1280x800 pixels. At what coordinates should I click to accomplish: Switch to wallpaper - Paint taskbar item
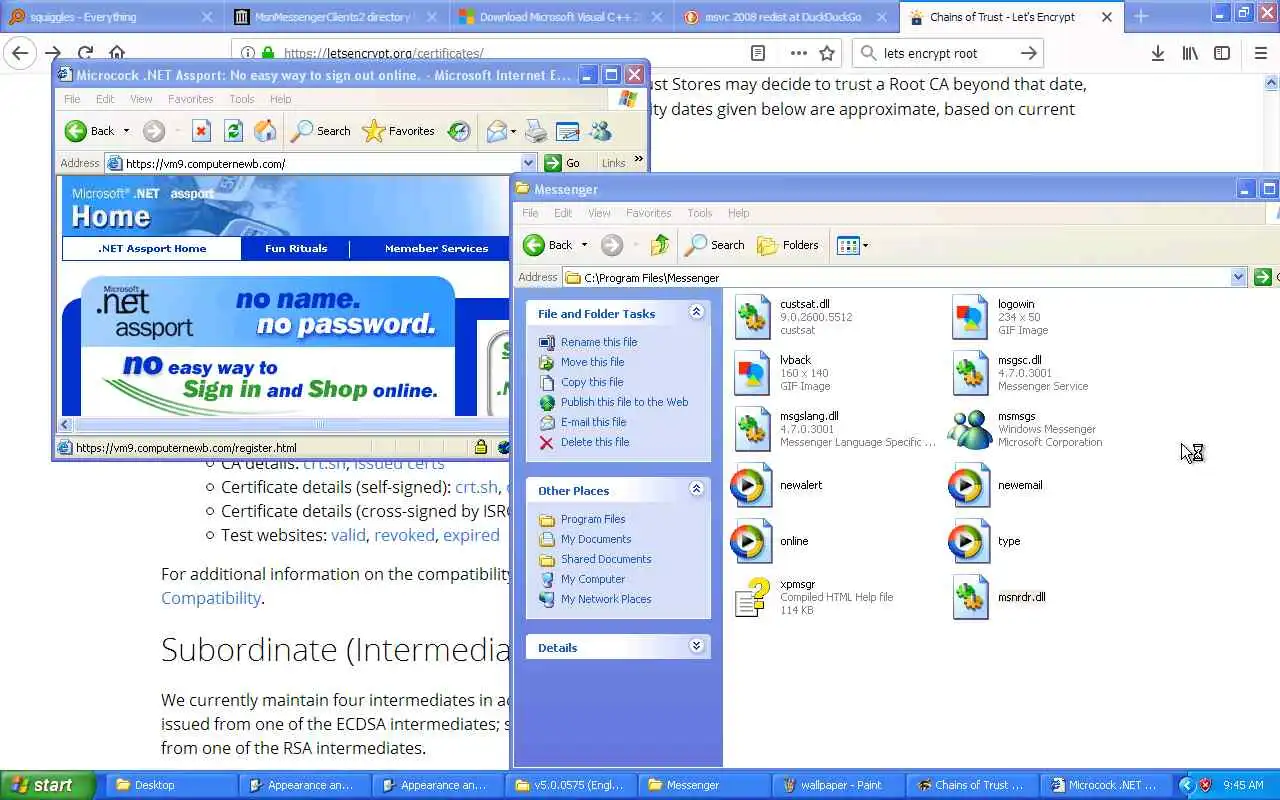click(x=838, y=785)
